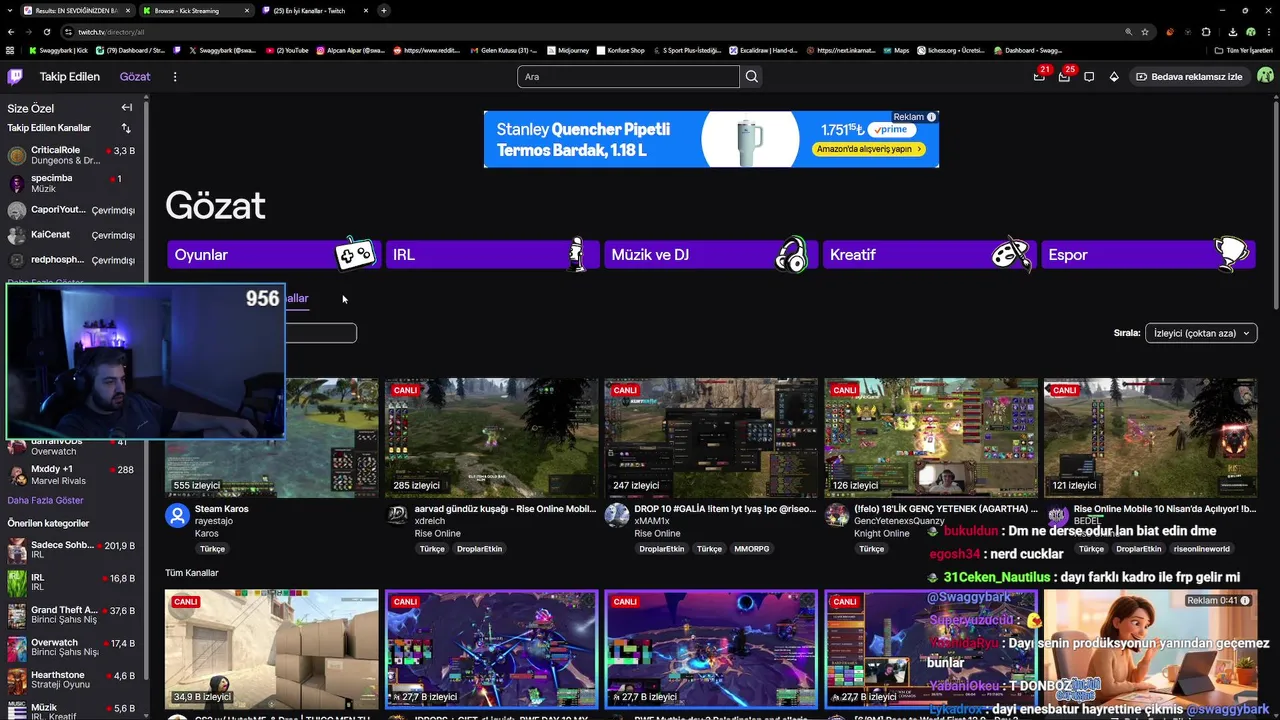Open Chrome extensions puzzle icon

[1206, 31]
